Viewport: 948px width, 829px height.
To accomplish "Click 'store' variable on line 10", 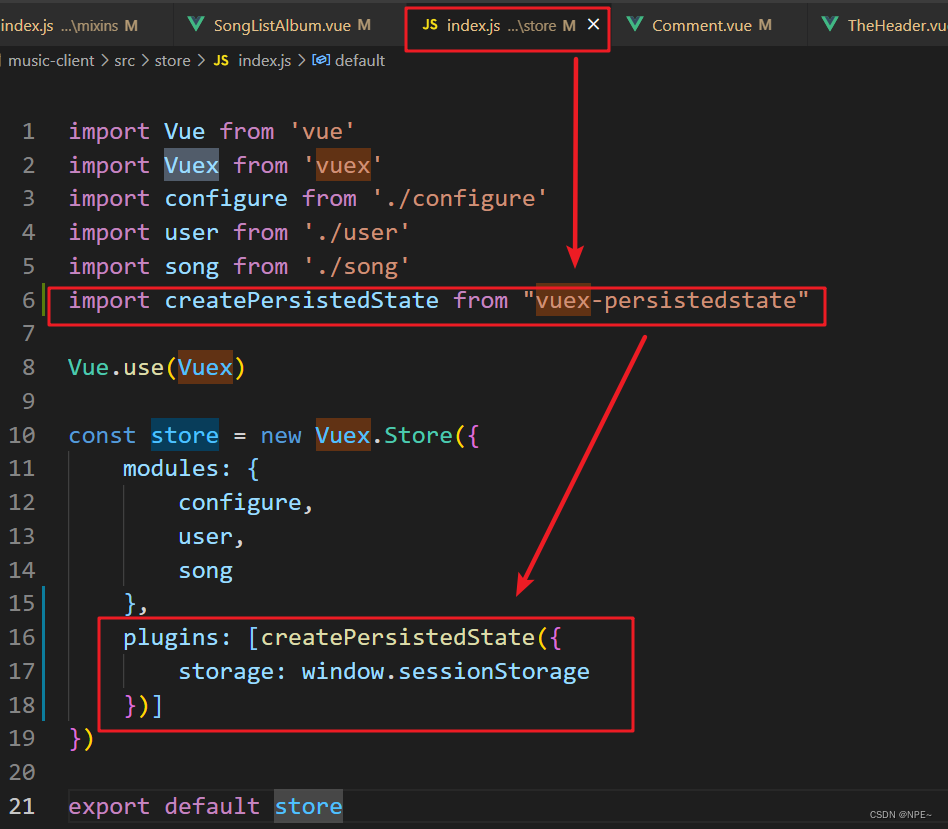I will tap(185, 435).
